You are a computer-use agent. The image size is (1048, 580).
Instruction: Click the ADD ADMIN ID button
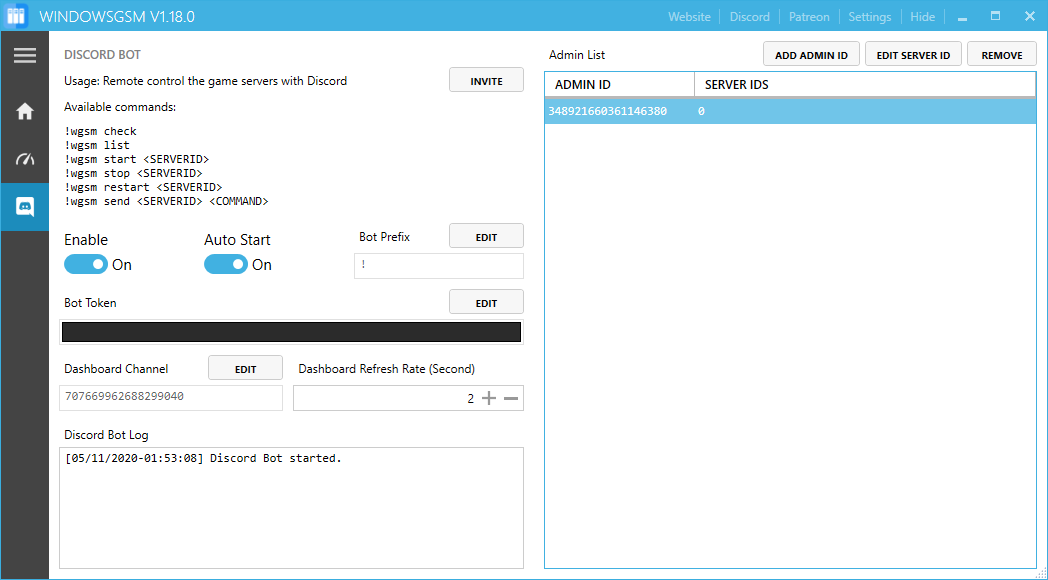pos(811,55)
